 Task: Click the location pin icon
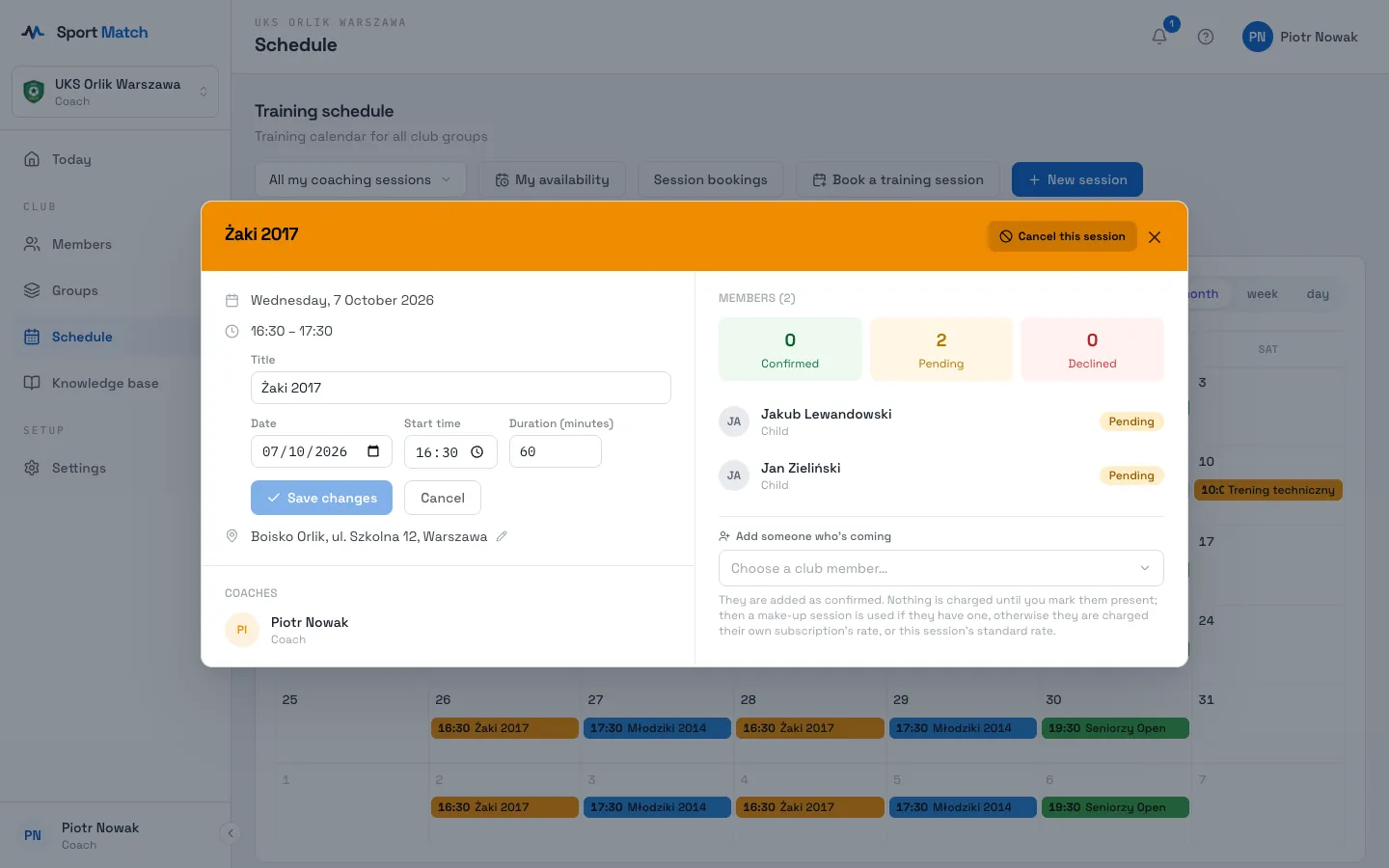click(x=231, y=536)
